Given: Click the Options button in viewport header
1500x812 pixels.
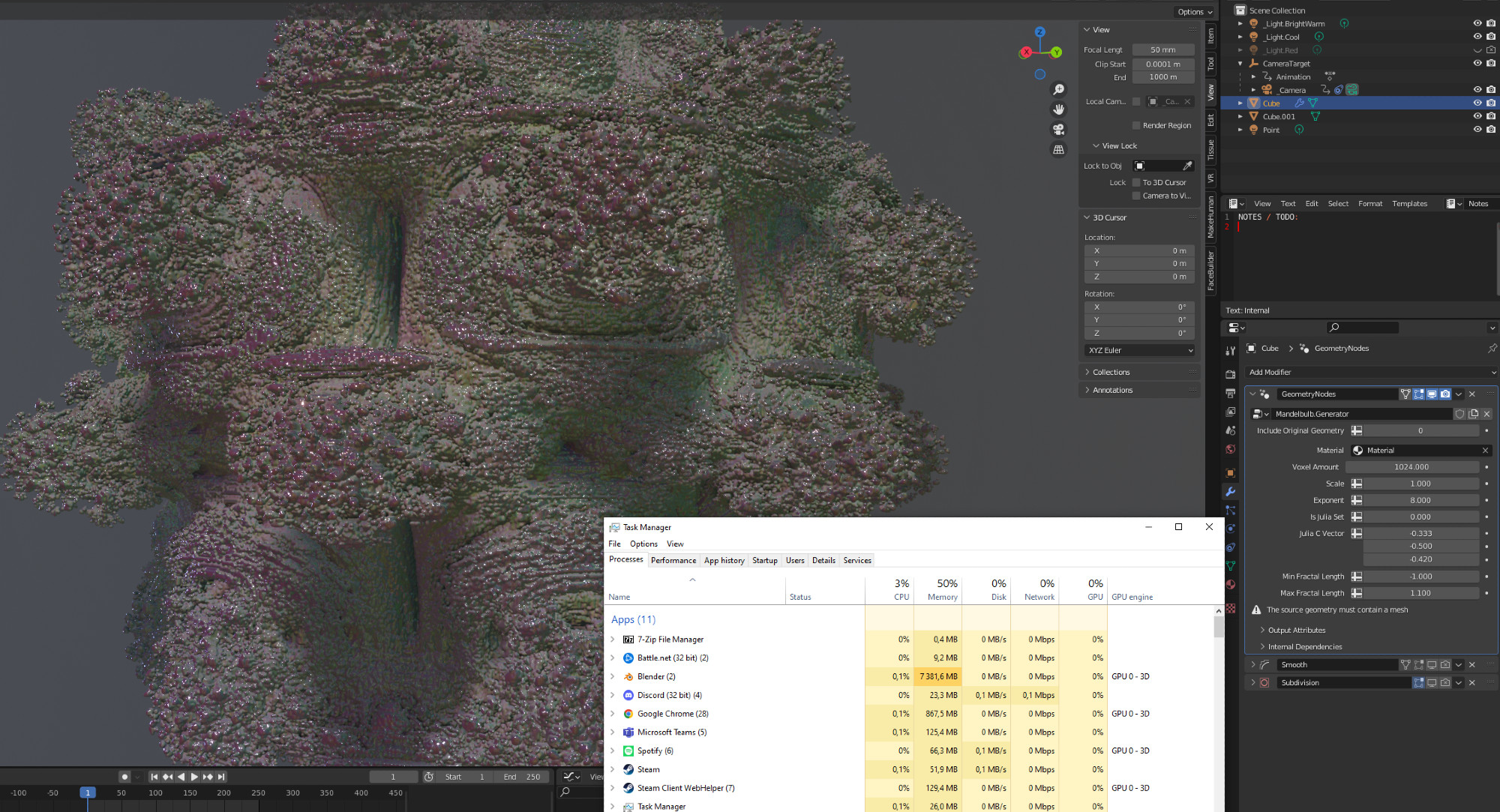Looking at the screenshot, I should (x=1194, y=11).
